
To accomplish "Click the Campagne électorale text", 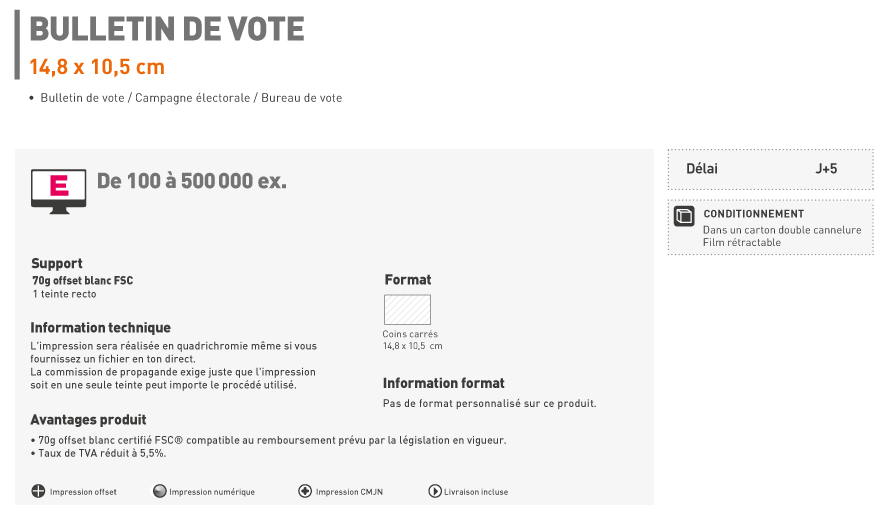I will pyautogui.click(x=192, y=98).
